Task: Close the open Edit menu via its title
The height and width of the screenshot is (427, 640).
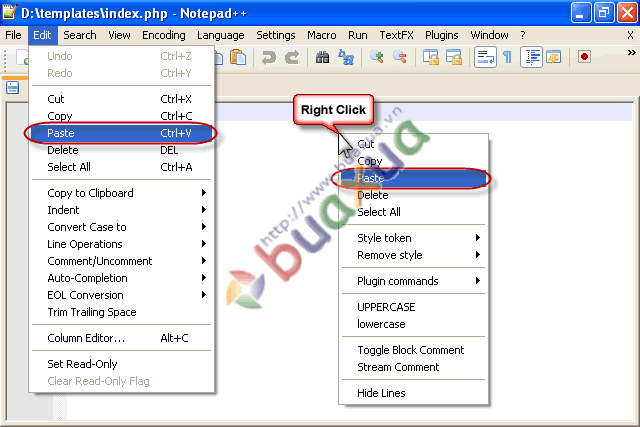Action: 42,35
